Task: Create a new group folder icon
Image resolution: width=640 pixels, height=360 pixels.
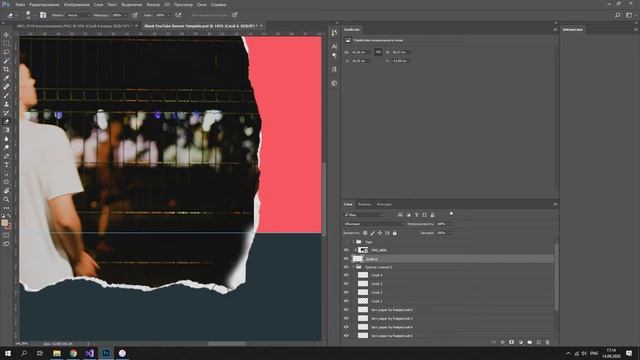Action: [529, 342]
